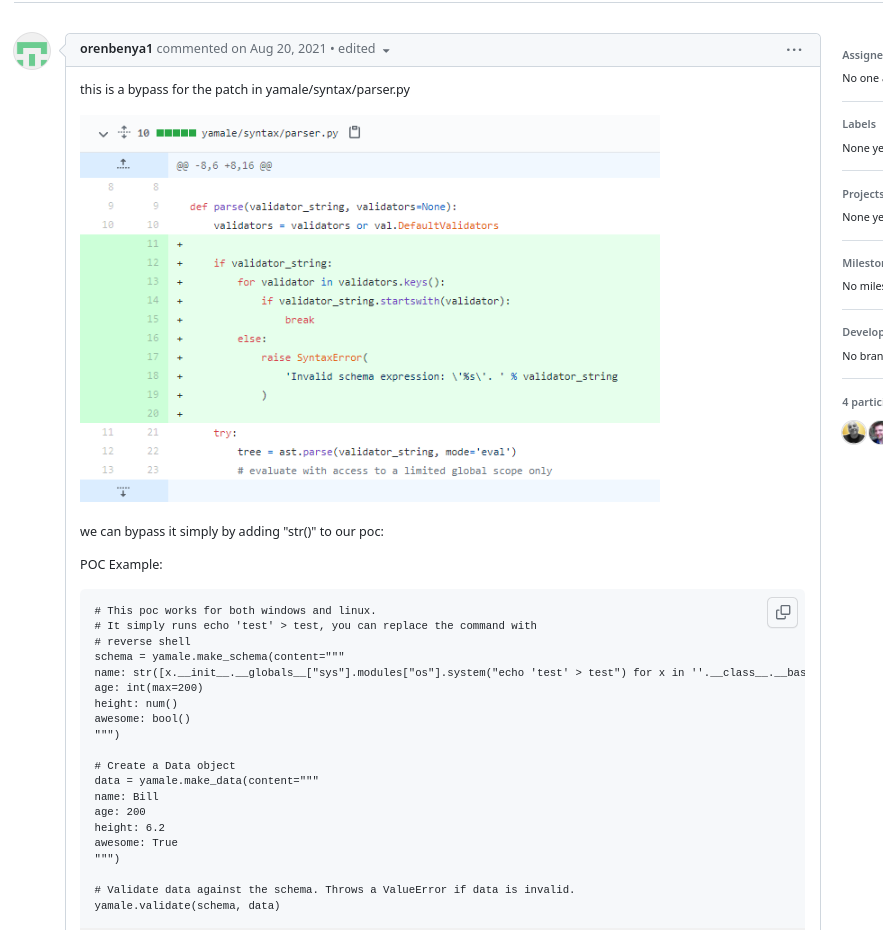883x930 pixels.
Task: Select 'if validator_string:' added diff line
Action: 273,263
